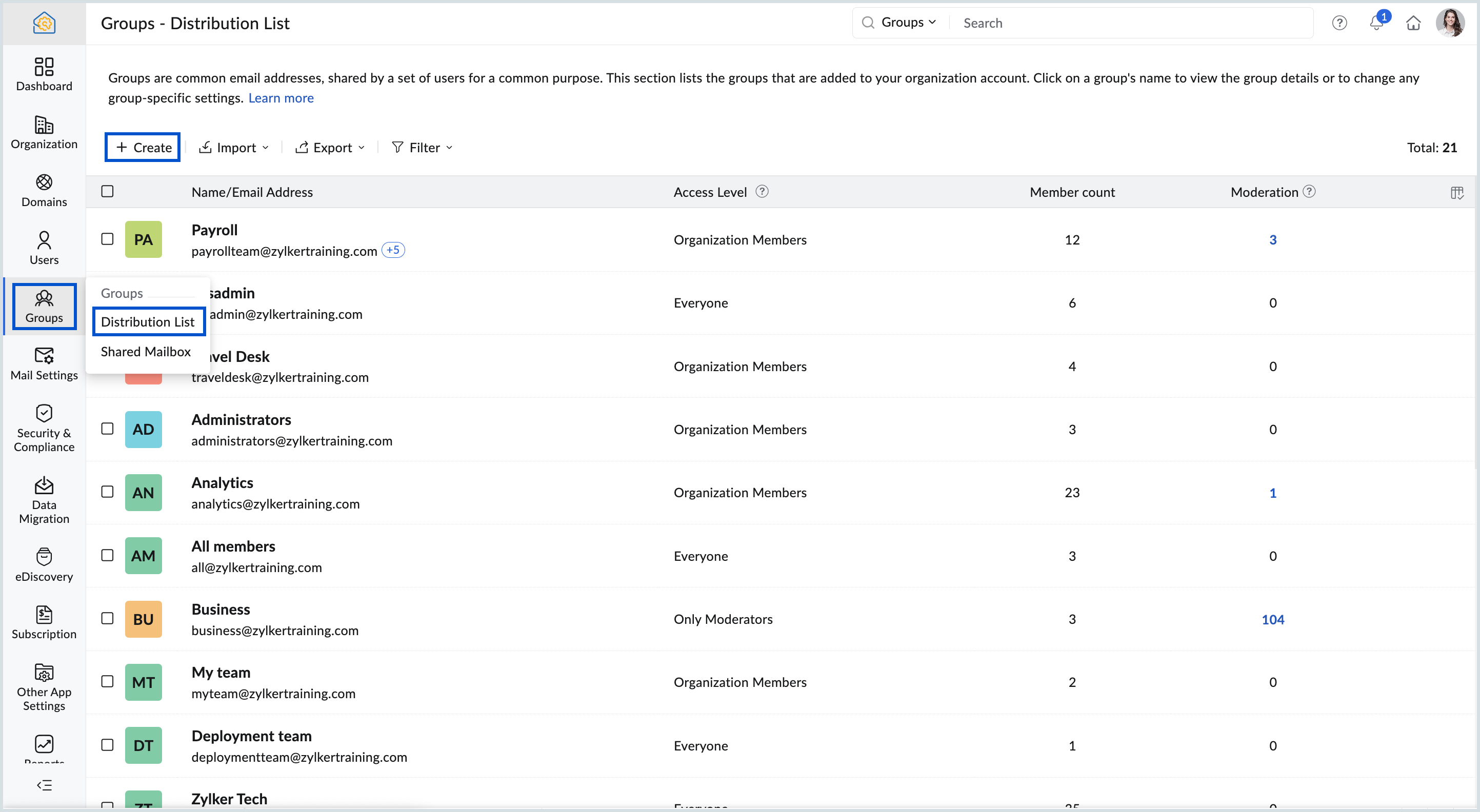The height and width of the screenshot is (812, 1480).
Task: Click the home icon in header
Action: tap(1413, 23)
